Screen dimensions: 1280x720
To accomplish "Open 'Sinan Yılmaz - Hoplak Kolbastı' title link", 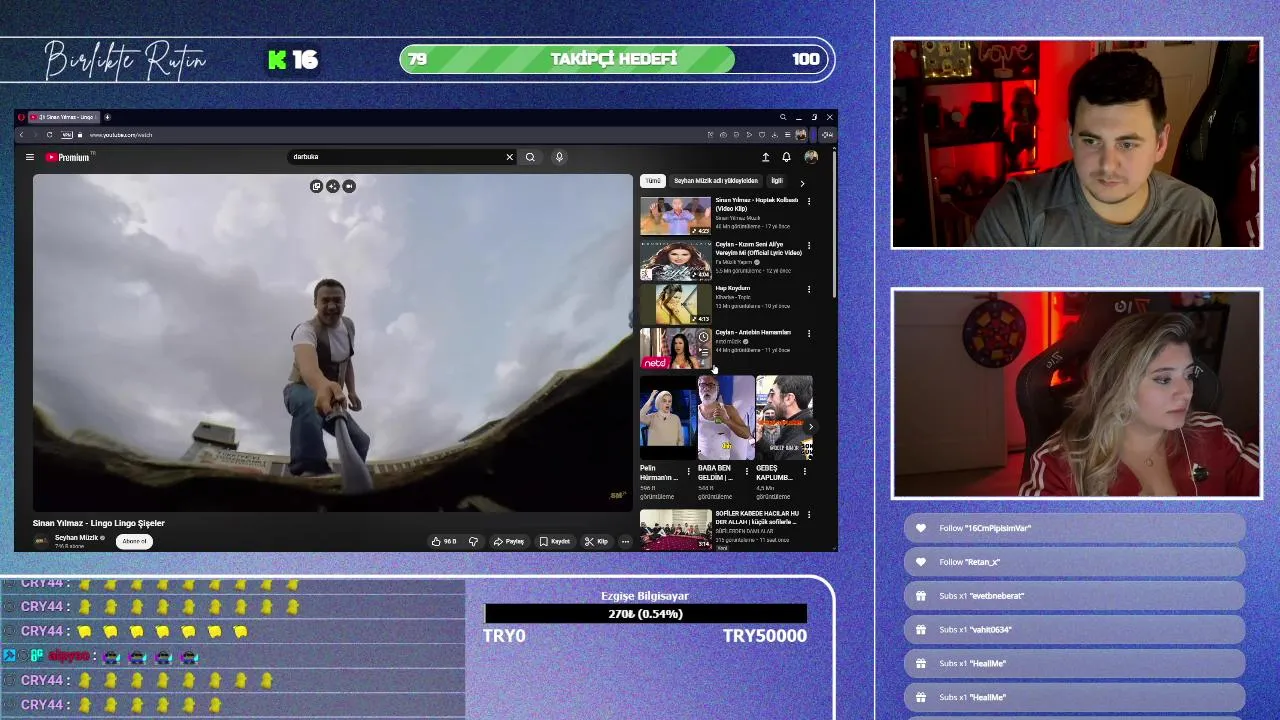I will (x=757, y=204).
